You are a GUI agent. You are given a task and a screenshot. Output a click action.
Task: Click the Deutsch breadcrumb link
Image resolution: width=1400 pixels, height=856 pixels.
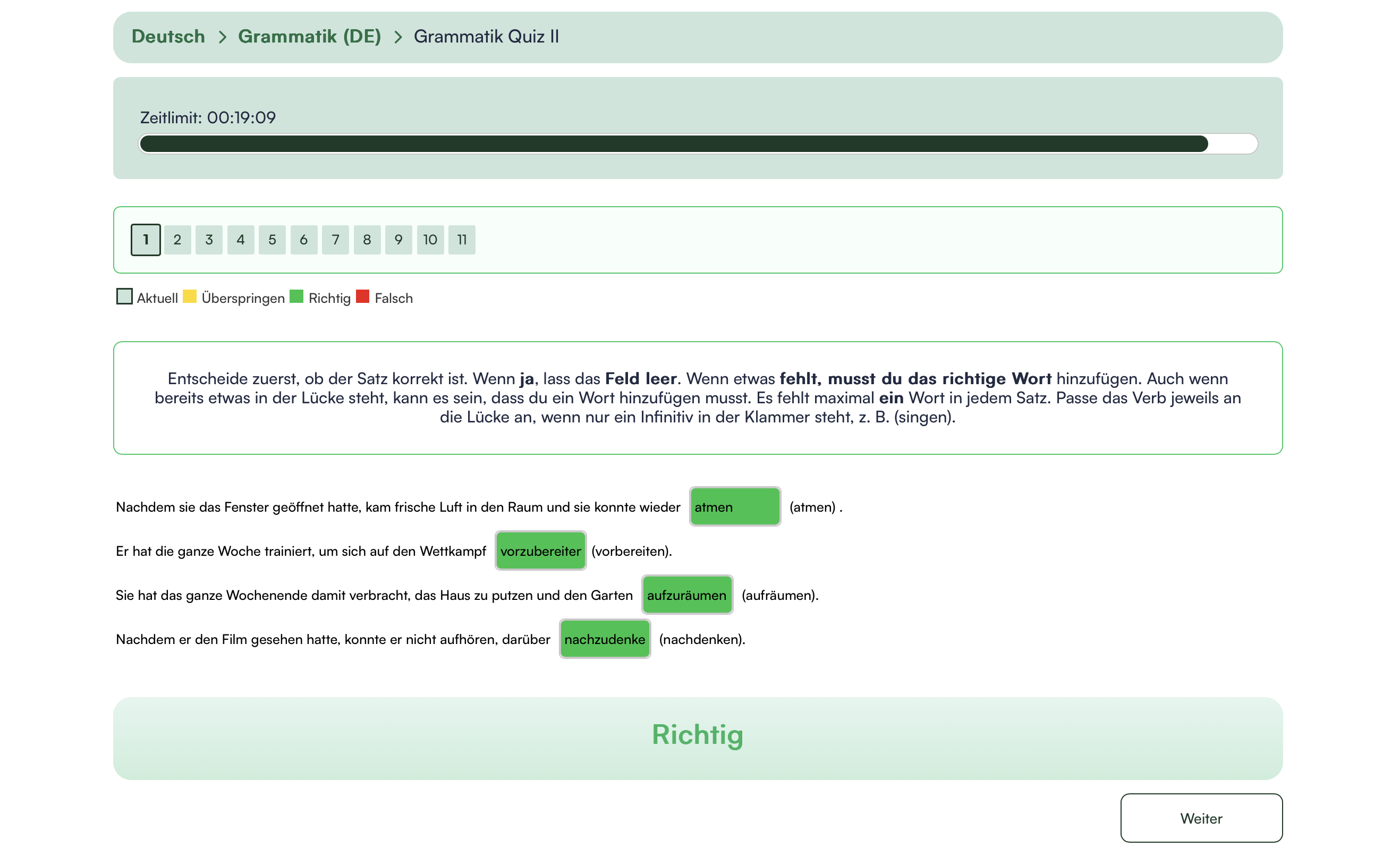pyautogui.click(x=168, y=36)
